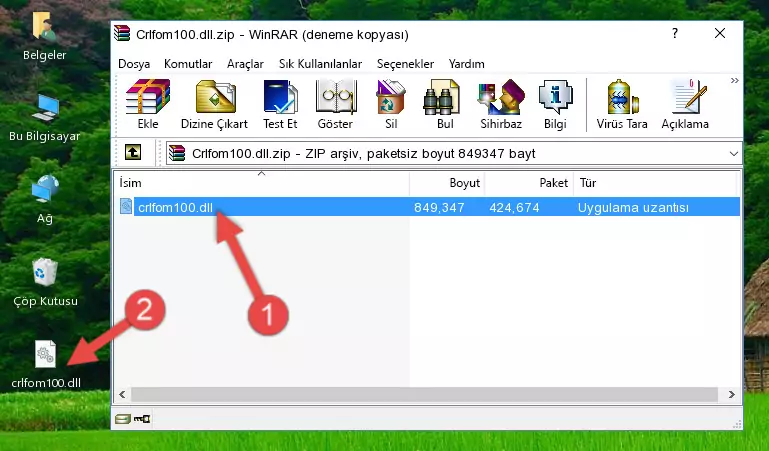Open the Seçenekler menu
Viewport: 769px width, 451px height.
[405, 64]
